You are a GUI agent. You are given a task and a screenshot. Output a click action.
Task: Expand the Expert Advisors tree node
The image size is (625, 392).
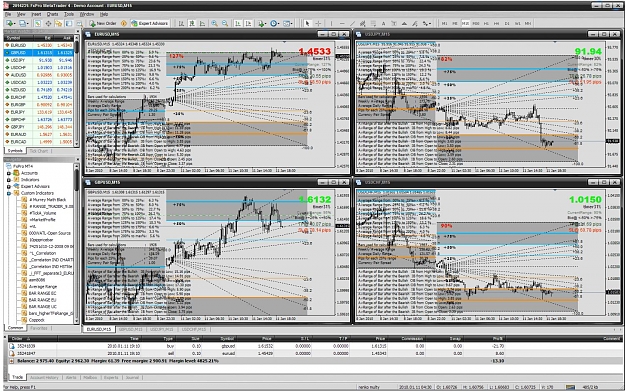(x=9, y=186)
